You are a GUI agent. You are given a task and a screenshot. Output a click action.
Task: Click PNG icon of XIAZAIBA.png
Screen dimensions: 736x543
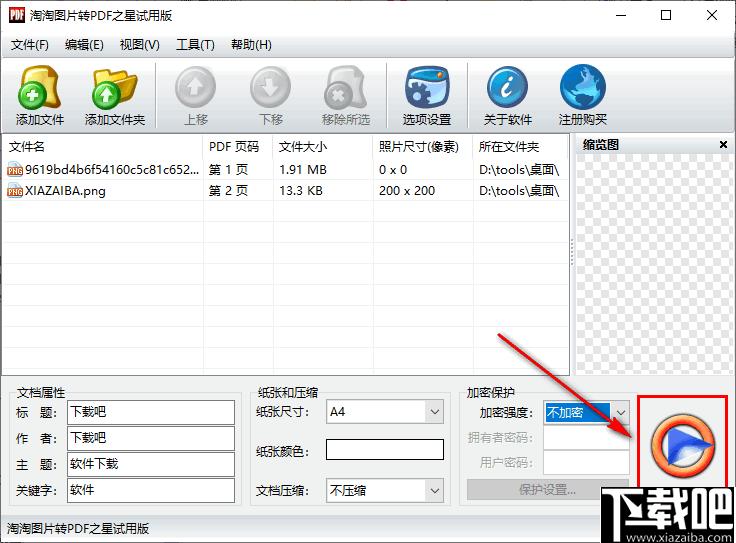pos(15,191)
